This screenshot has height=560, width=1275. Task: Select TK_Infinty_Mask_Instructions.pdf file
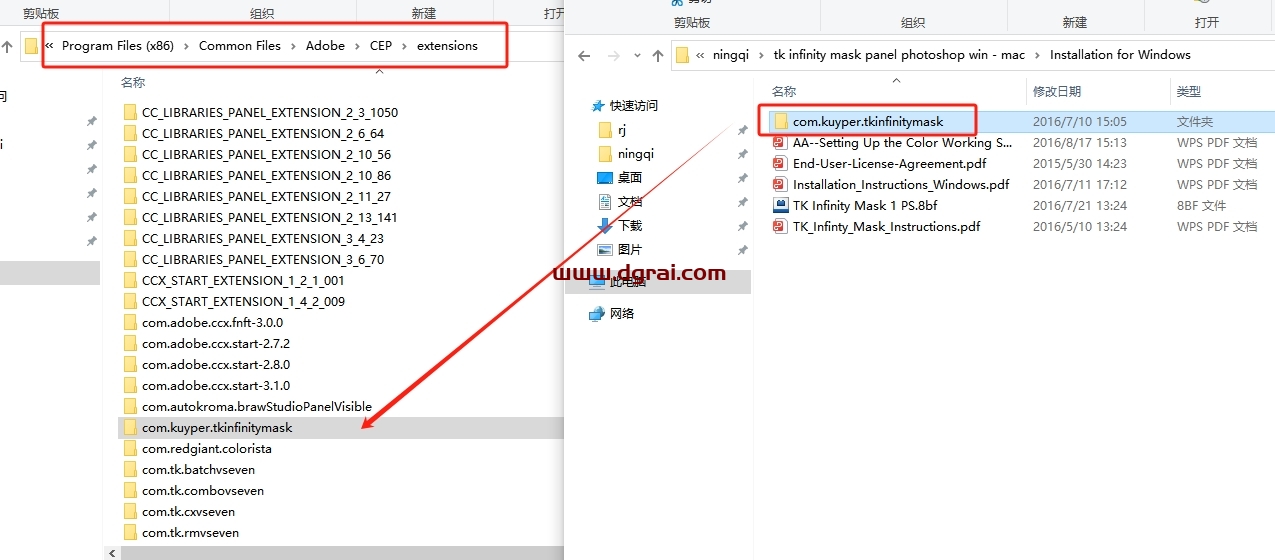click(886, 227)
